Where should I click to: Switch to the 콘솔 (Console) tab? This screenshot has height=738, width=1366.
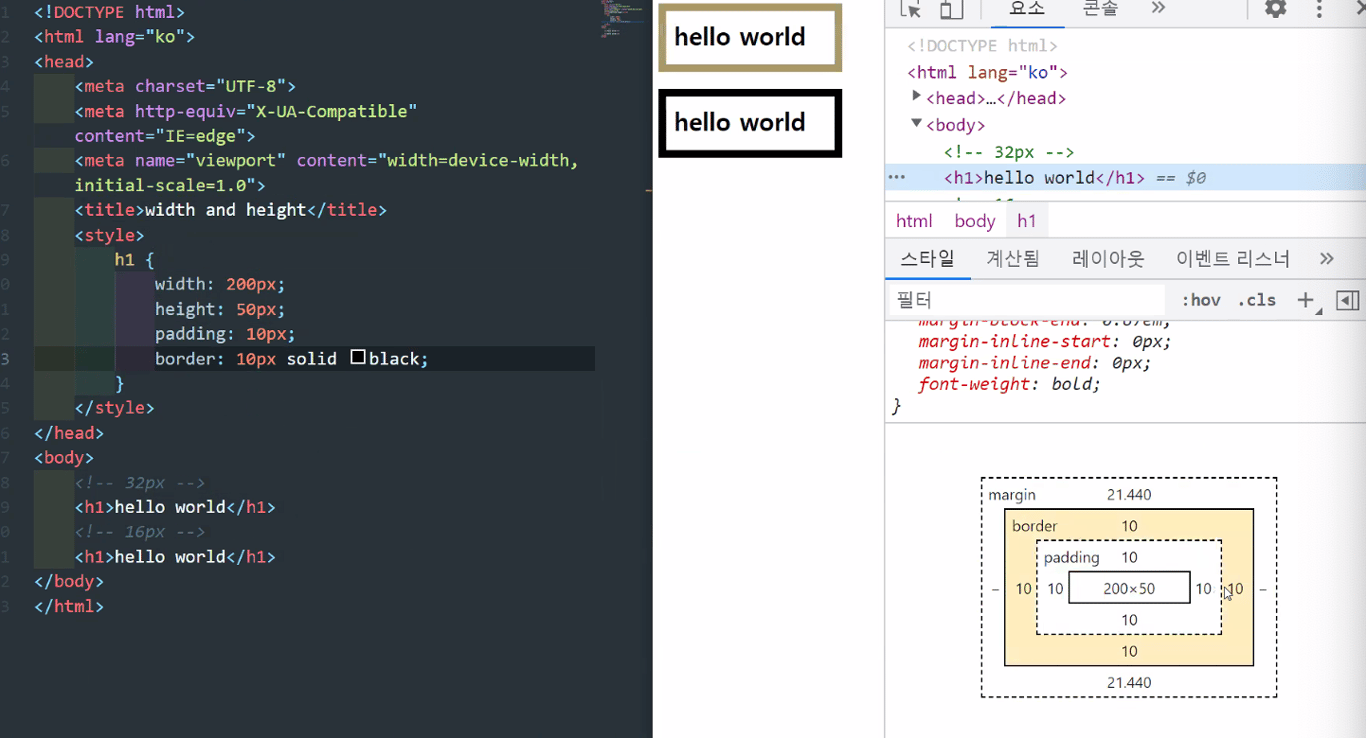(x=1100, y=9)
